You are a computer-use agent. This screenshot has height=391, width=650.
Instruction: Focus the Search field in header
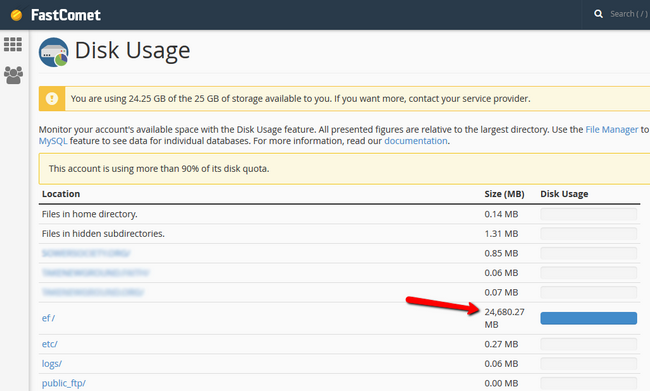click(628, 14)
